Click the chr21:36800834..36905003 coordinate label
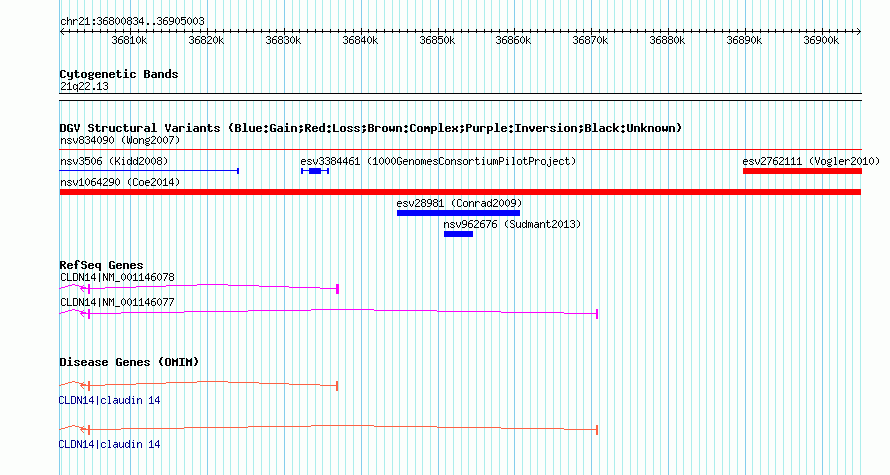This screenshot has width=890, height=475. pyautogui.click(x=132, y=22)
